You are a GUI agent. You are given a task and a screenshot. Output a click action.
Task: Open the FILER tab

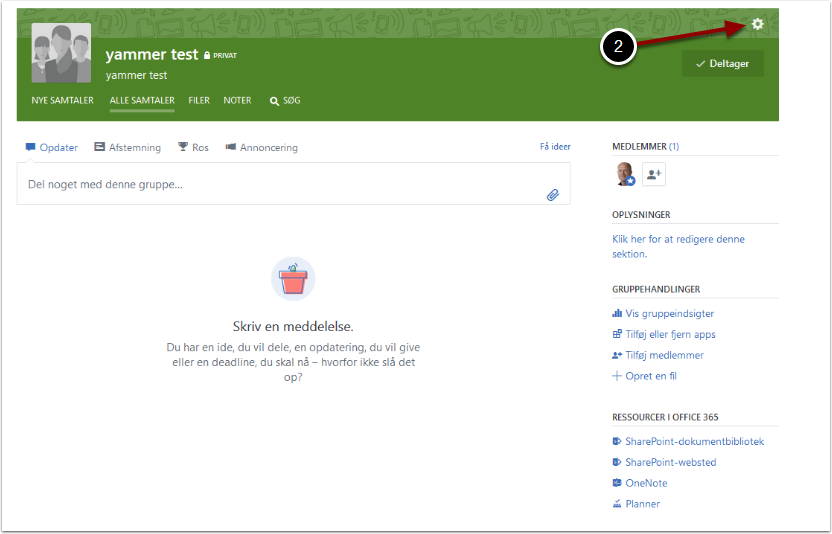tap(199, 100)
